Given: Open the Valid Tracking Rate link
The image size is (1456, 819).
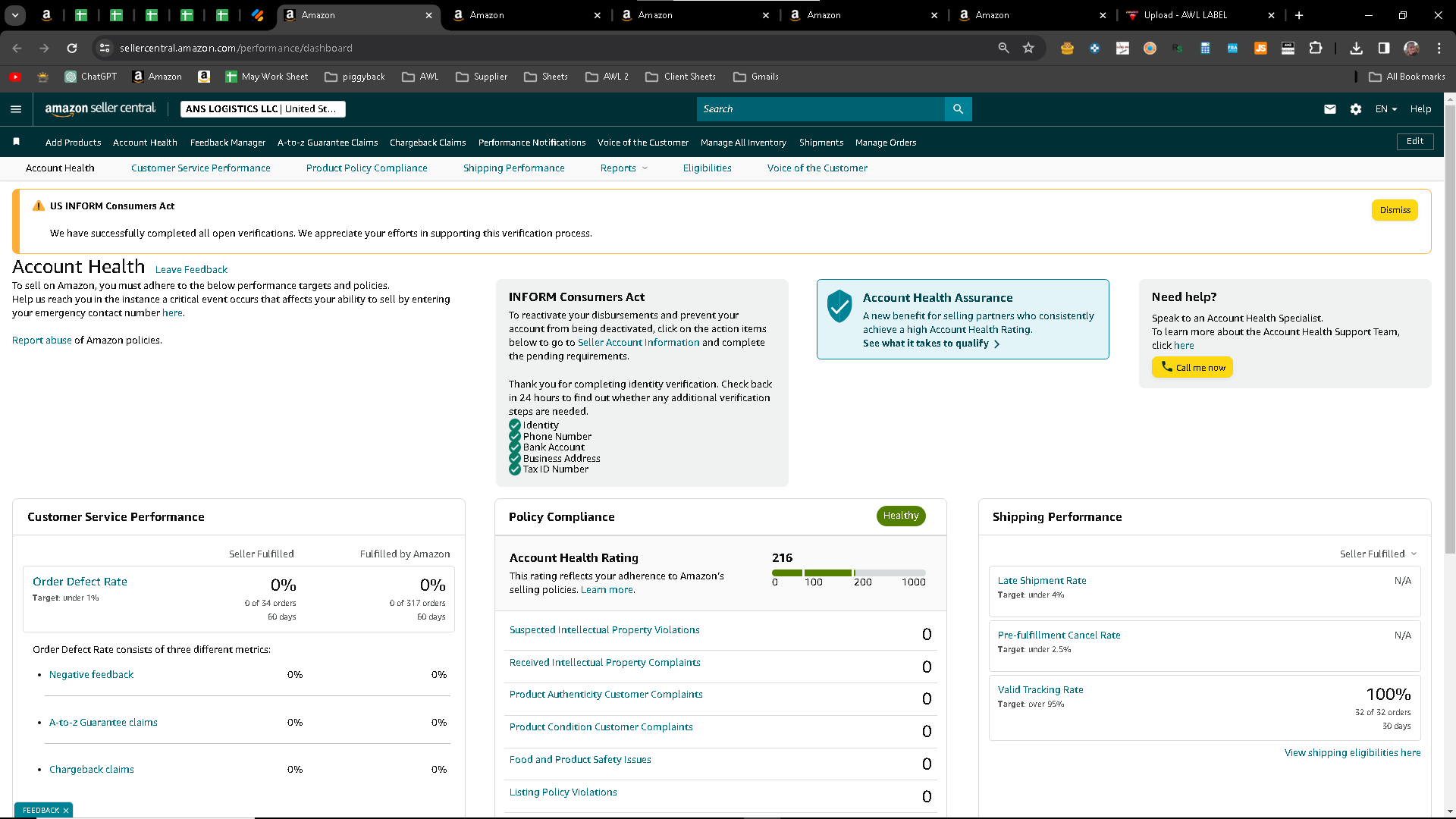Looking at the screenshot, I should (x=1040, y=690).
